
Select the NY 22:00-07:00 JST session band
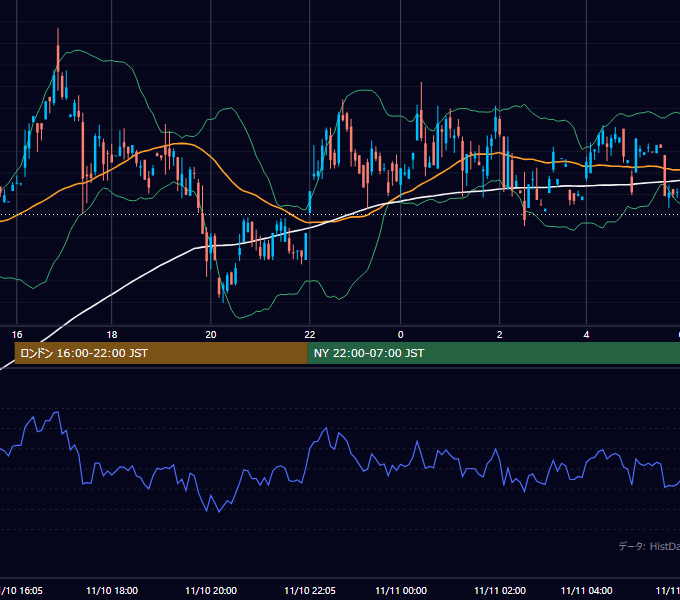click(494, 353)
